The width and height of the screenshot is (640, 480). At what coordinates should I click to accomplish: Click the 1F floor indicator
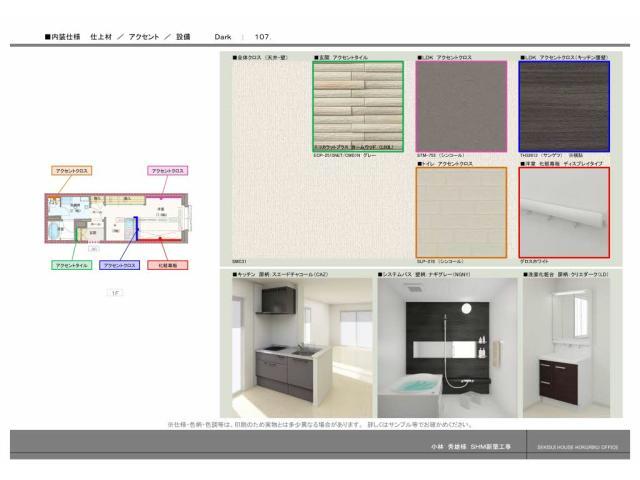coord(115,293)
